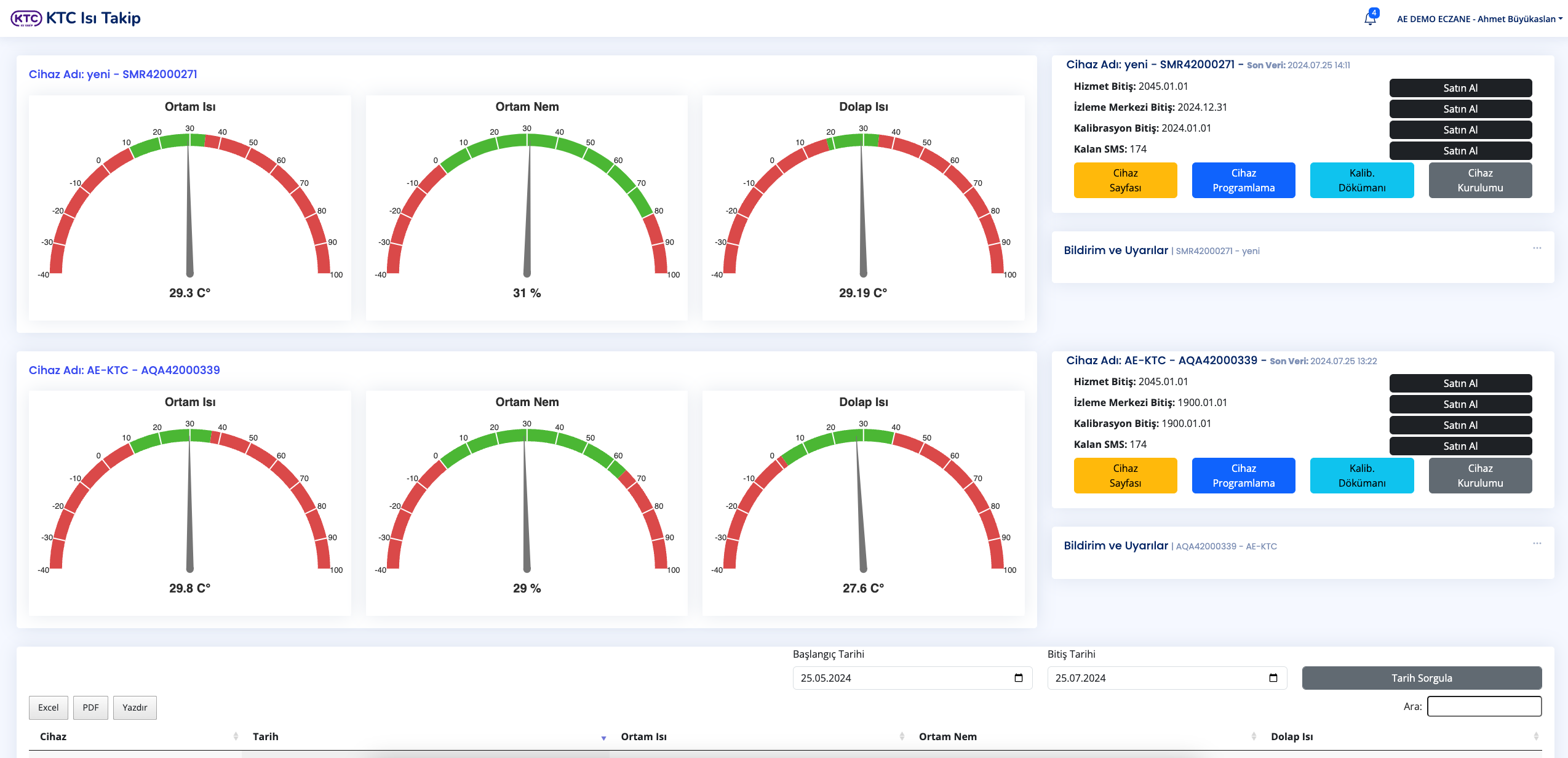Expand AE DEMO ECZANE user dropdown

point(1479,19)
